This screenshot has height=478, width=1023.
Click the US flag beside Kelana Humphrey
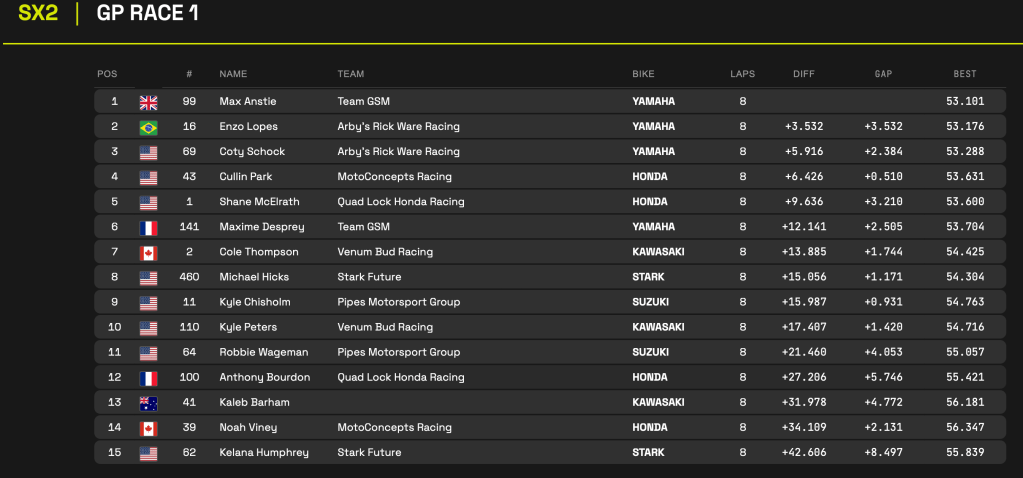tap(148, 452)
